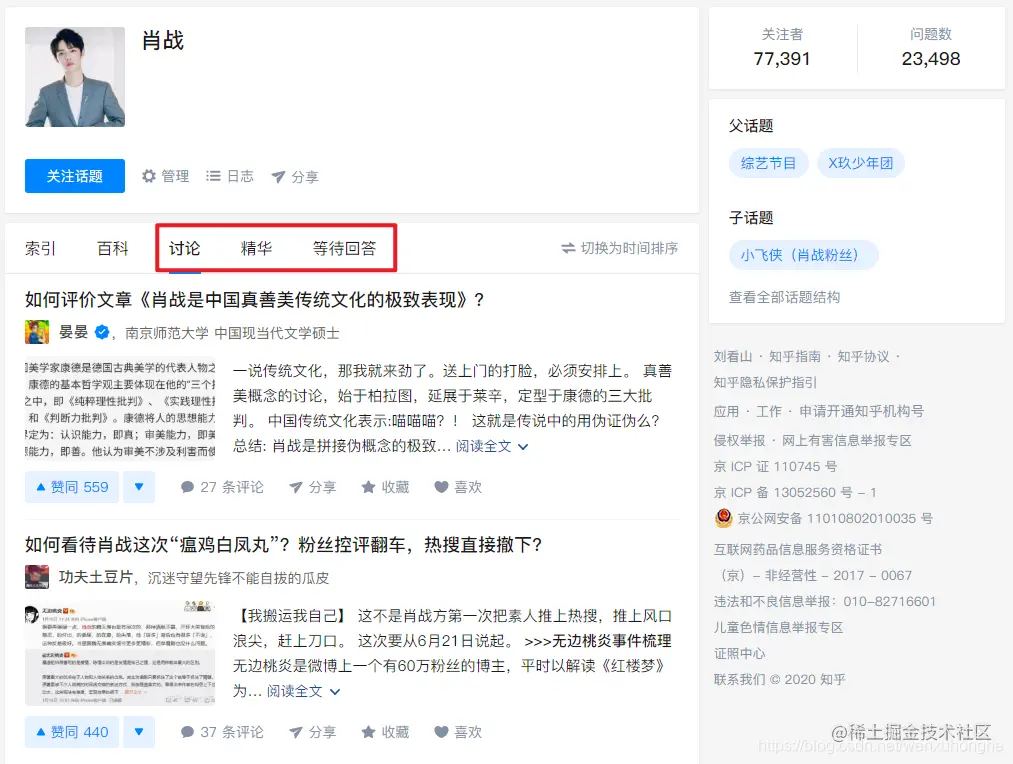Click the verified badge next to 晏晏
Image resolution: width=1013 pixels, height=764 pixels.
pos(102,332)
